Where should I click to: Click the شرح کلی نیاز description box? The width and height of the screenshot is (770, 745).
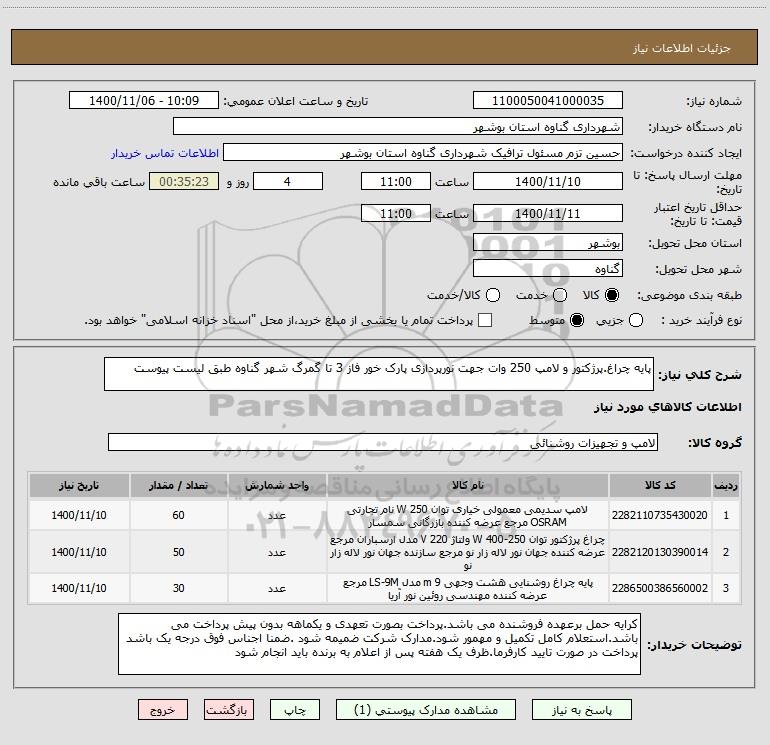coord(379,374)
